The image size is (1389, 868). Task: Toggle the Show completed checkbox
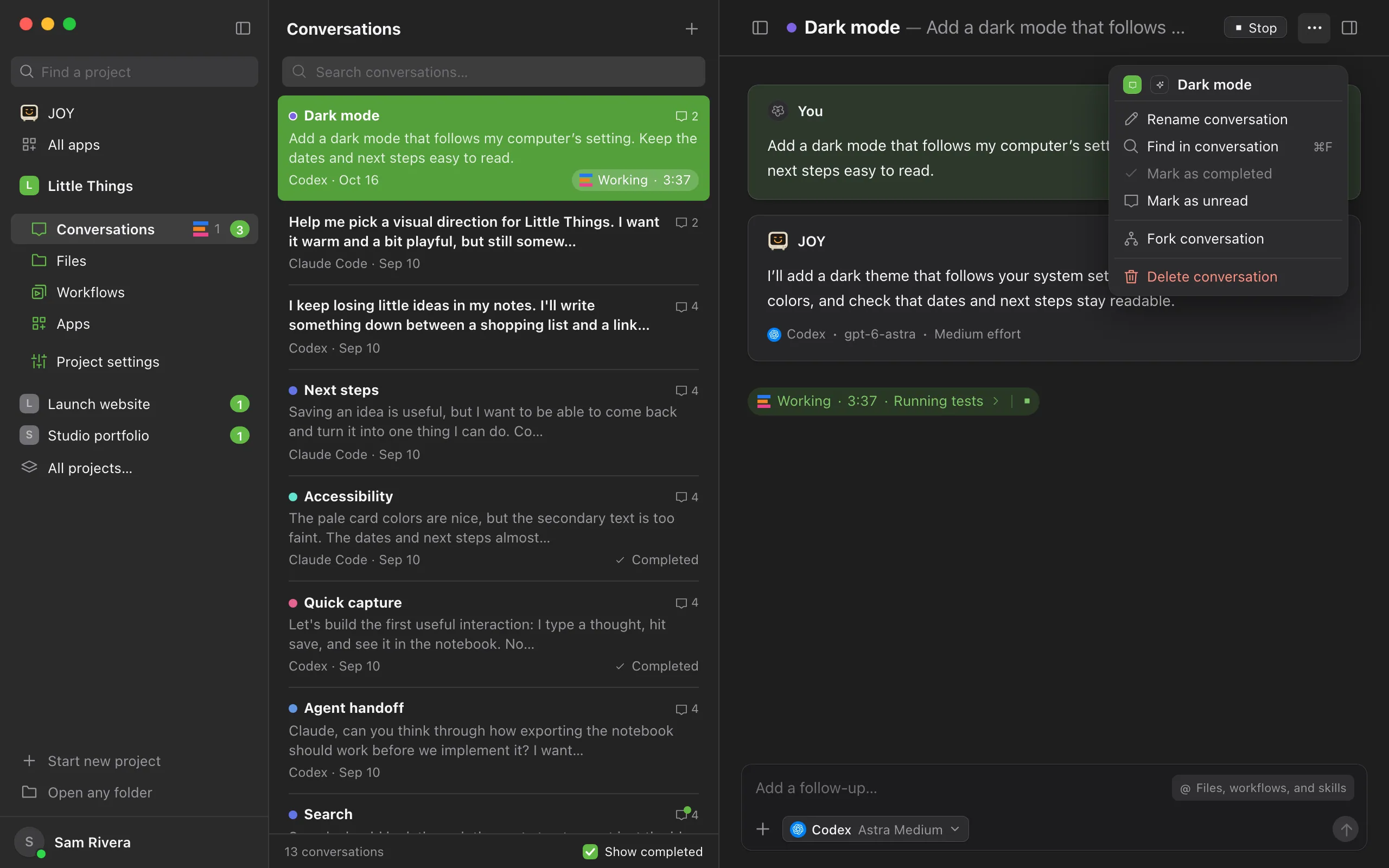[x=590, y=851]
